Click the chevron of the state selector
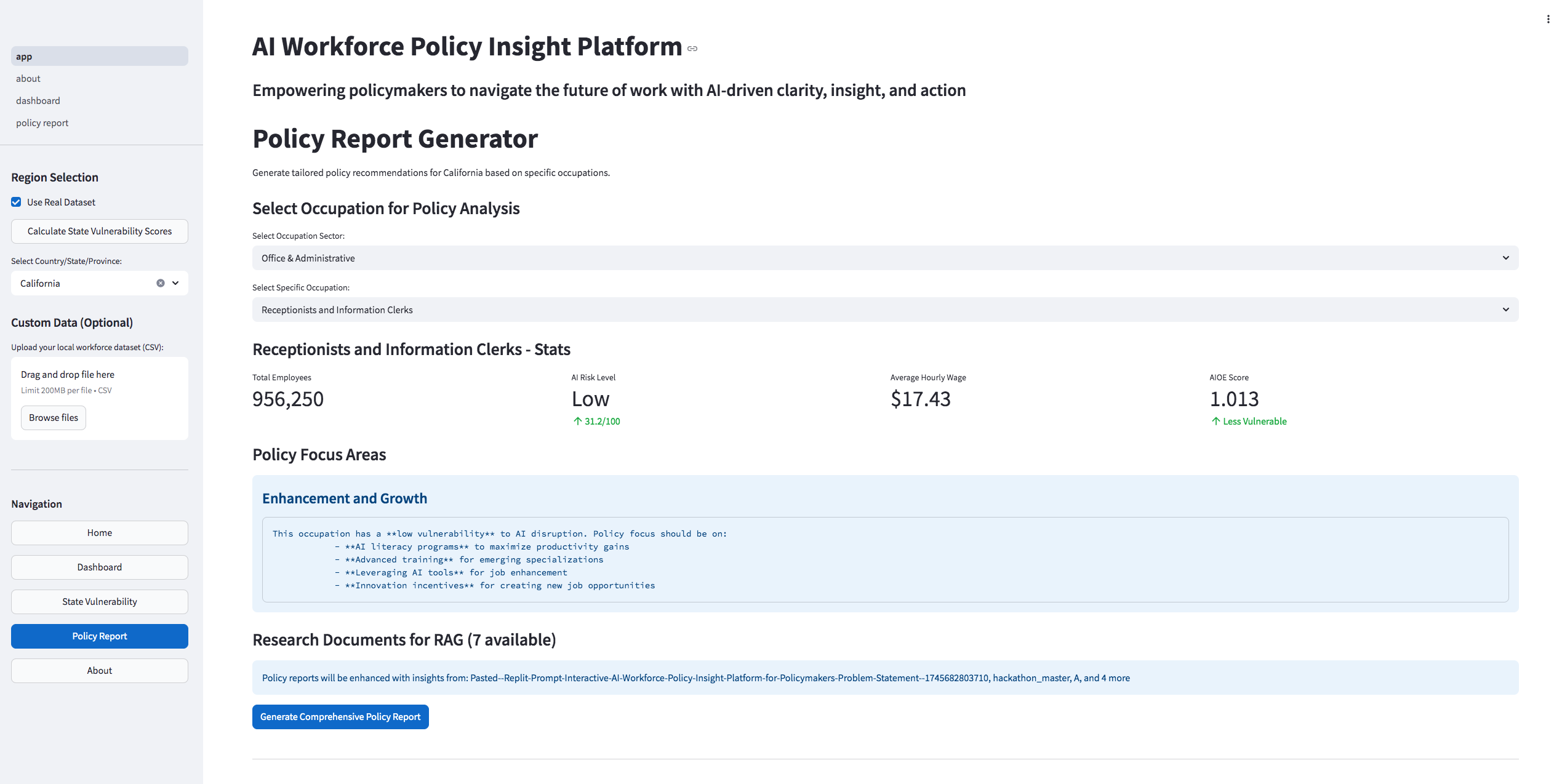Screen dimensions: 1562x784 [x=175, y=283]
